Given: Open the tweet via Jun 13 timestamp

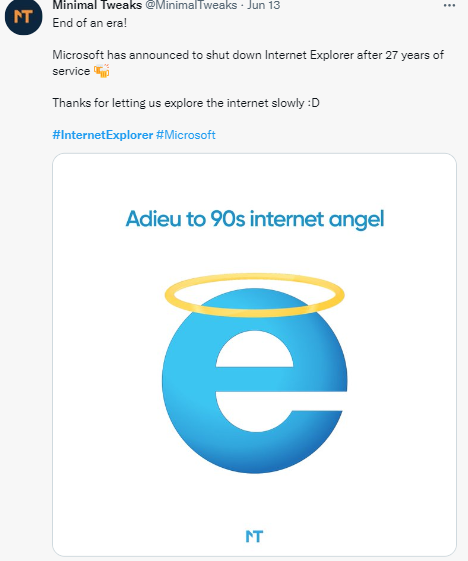Looking at the screenshot, I should click(x=263, y=5).
